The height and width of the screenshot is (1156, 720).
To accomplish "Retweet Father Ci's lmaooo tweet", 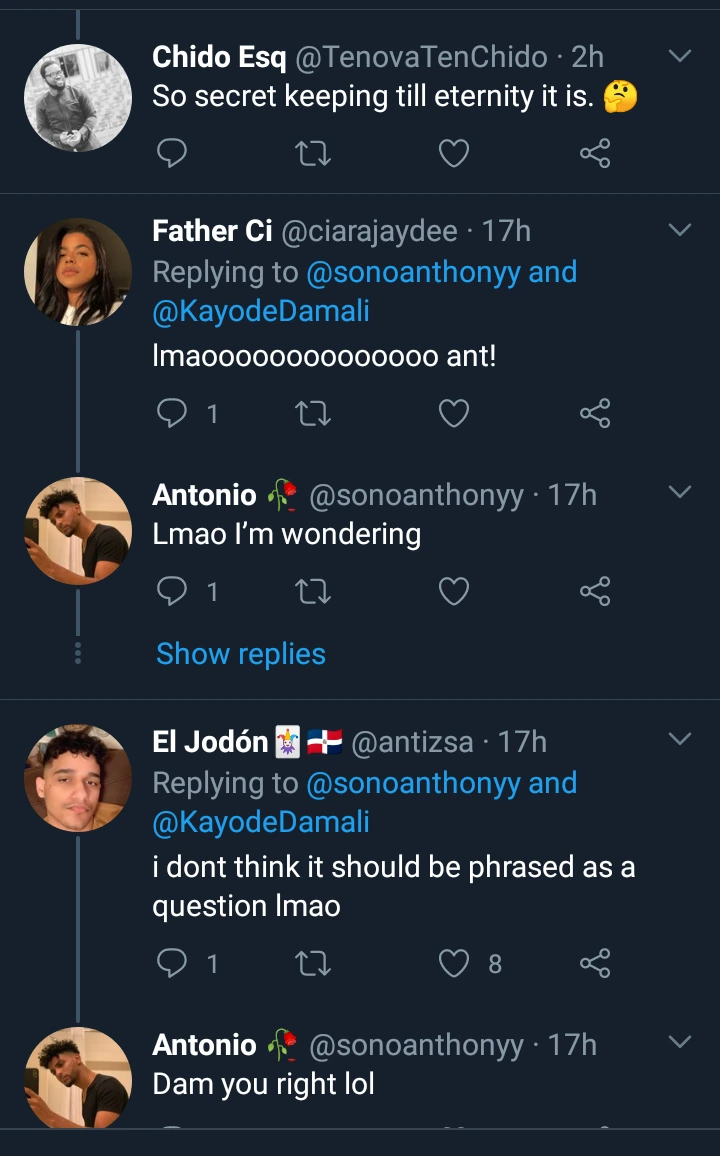I will point(314,413).
